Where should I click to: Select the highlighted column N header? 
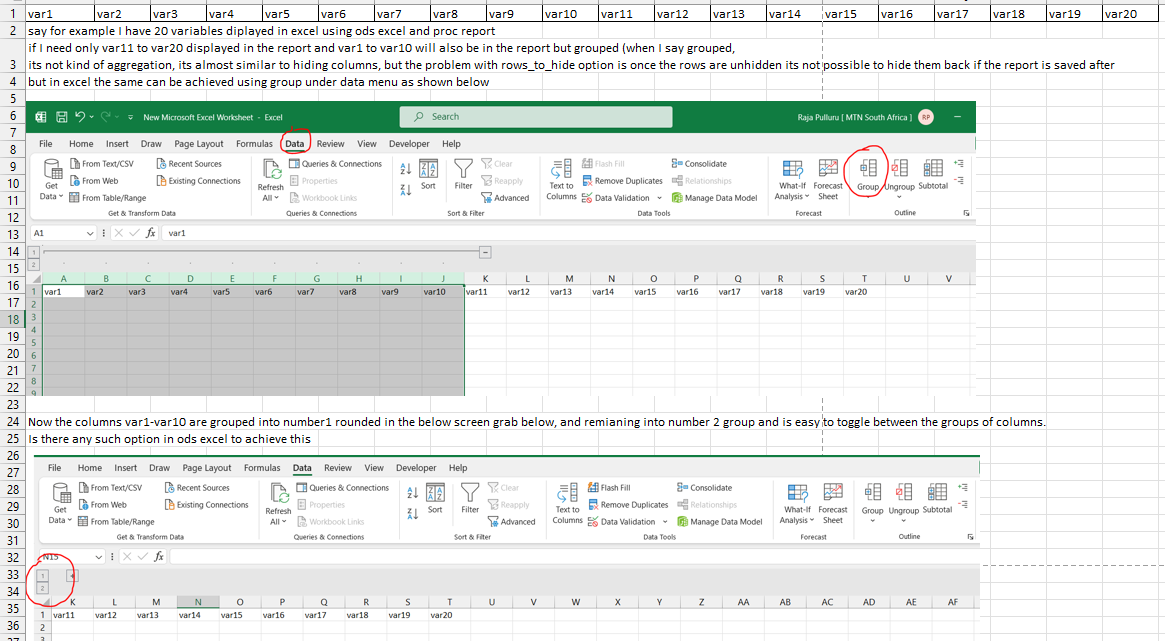point(198,601)
